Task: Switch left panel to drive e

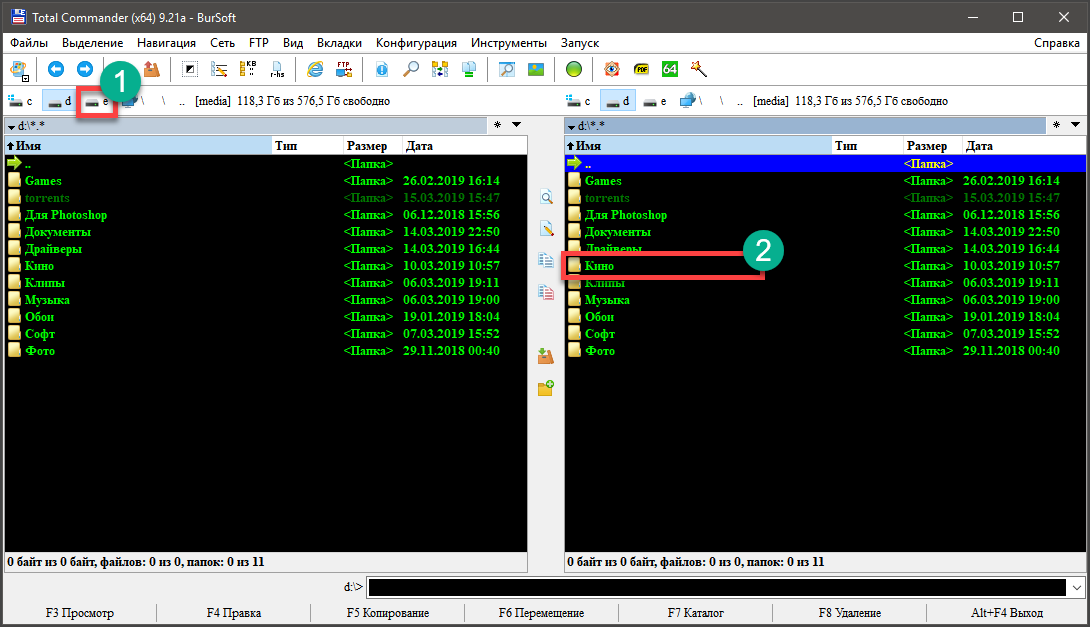Action: click(x=97, y=101)
